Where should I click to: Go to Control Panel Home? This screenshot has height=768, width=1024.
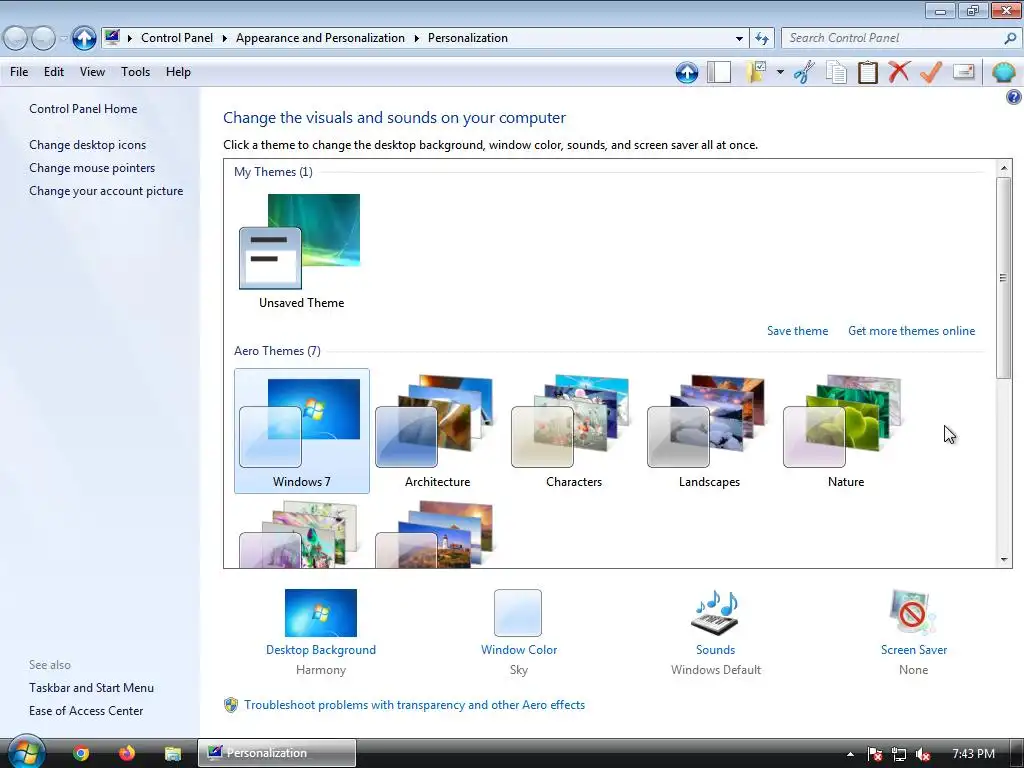pos(83,109)
